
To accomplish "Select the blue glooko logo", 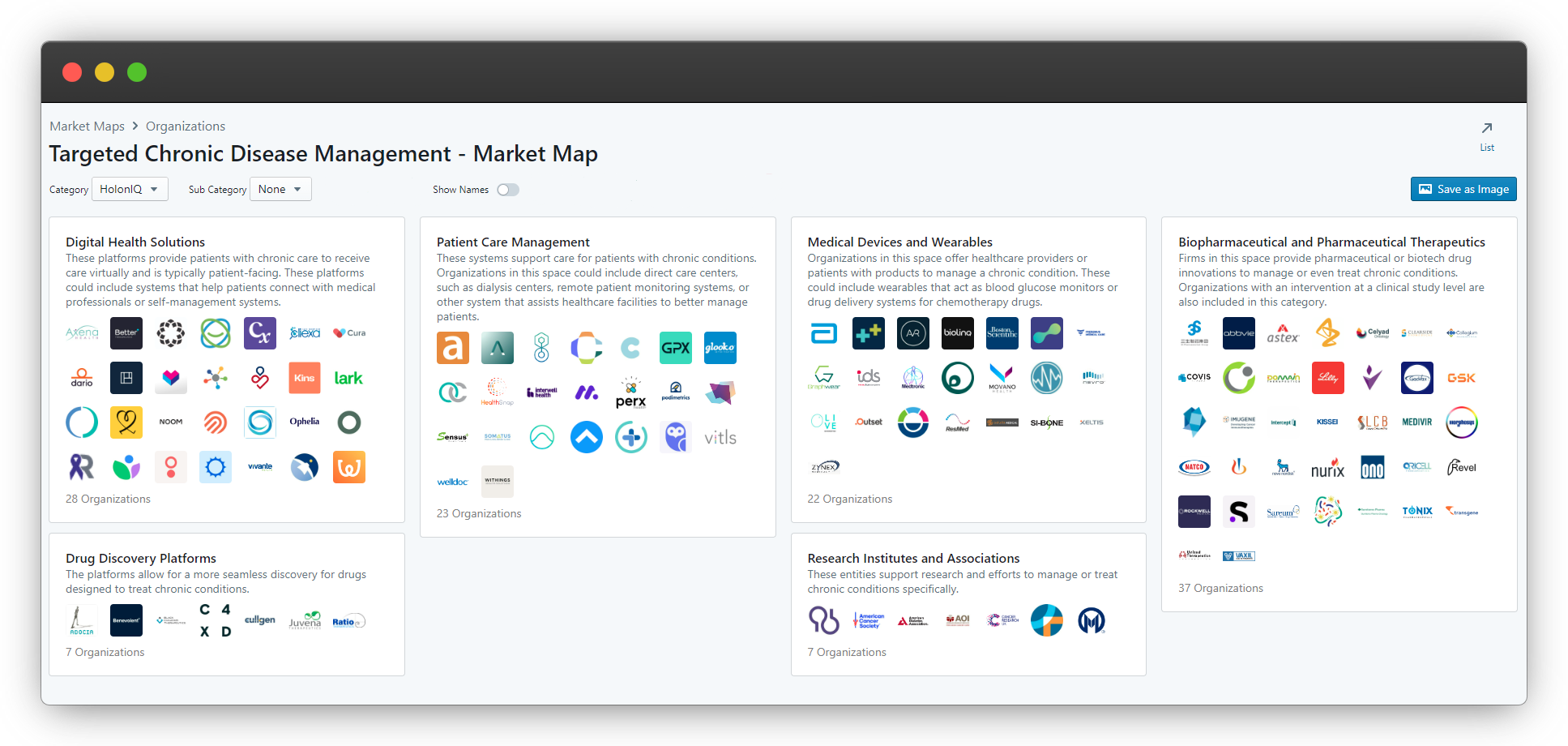I will point(720,348).
